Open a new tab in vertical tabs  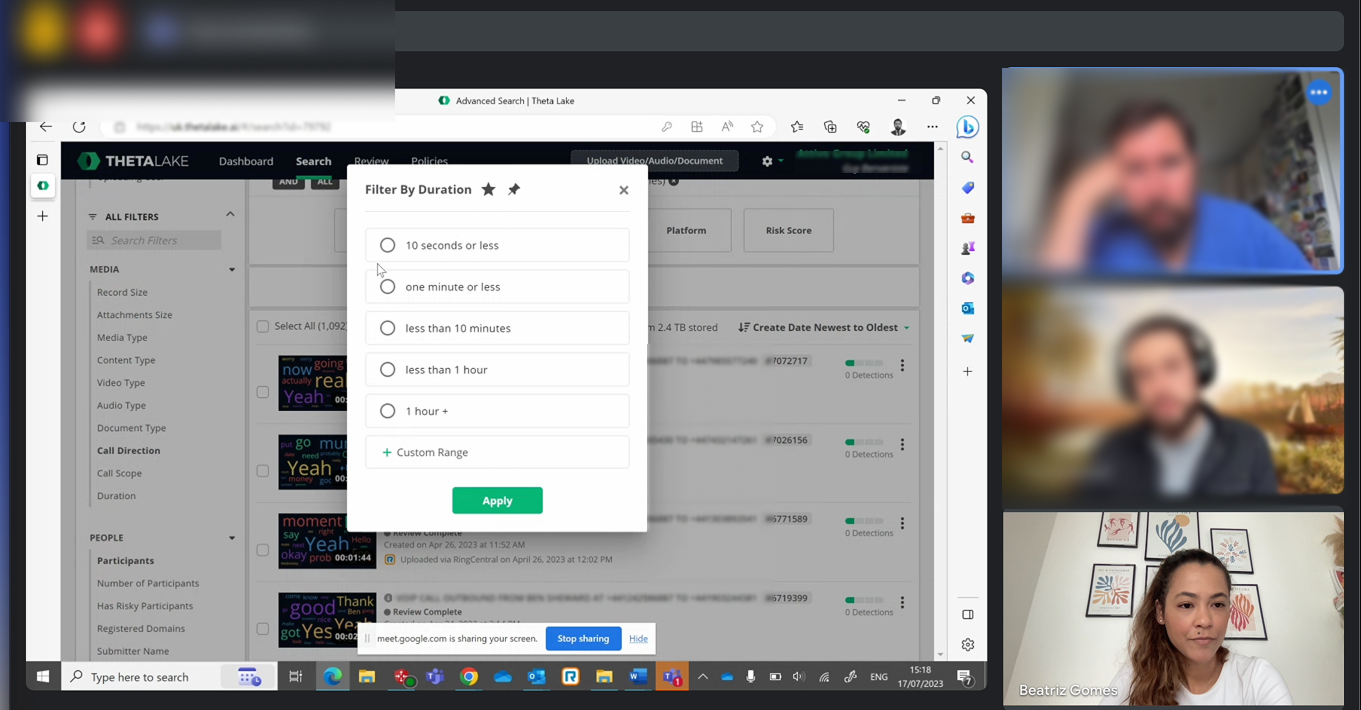(42, 216)
